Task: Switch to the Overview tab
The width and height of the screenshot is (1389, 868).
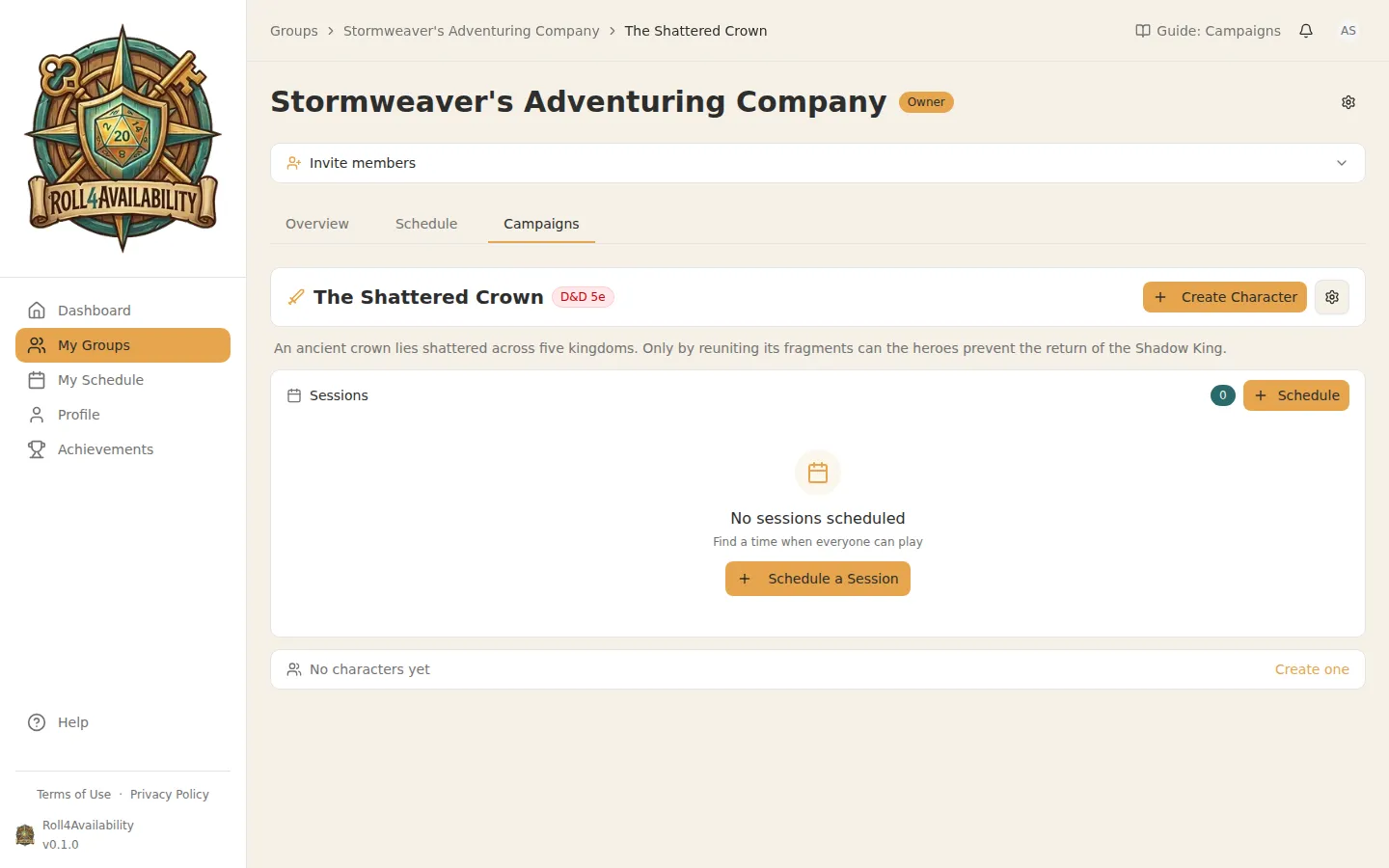Action: coord(317,224)
